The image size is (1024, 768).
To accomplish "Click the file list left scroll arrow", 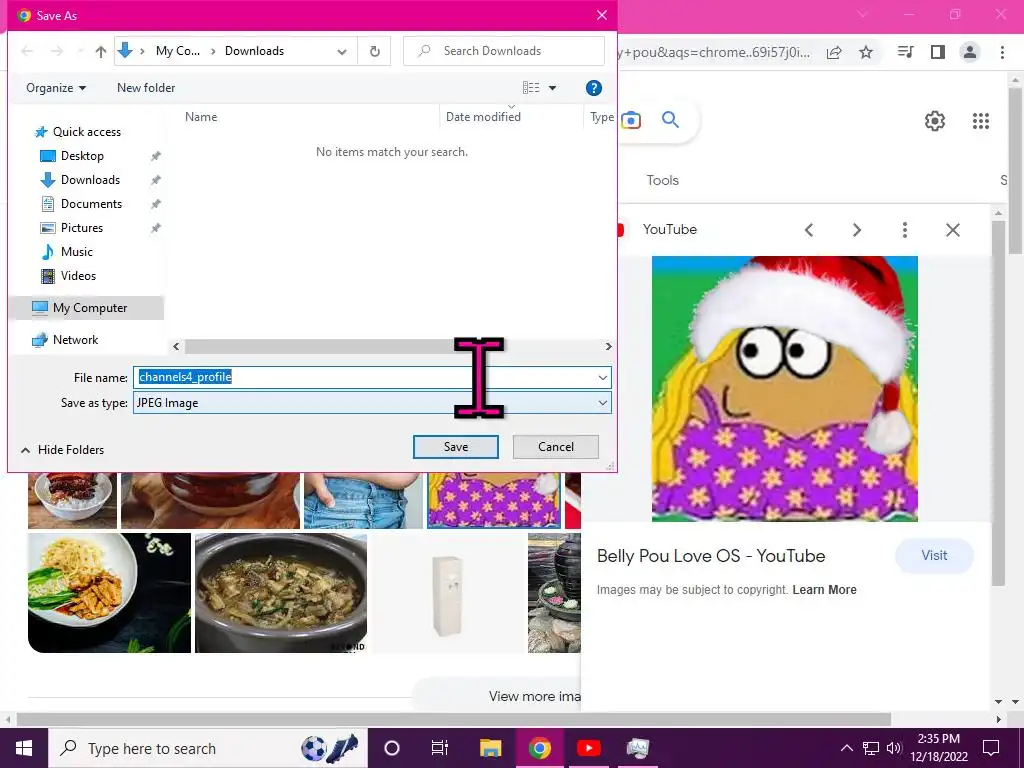I will [176, 347].
